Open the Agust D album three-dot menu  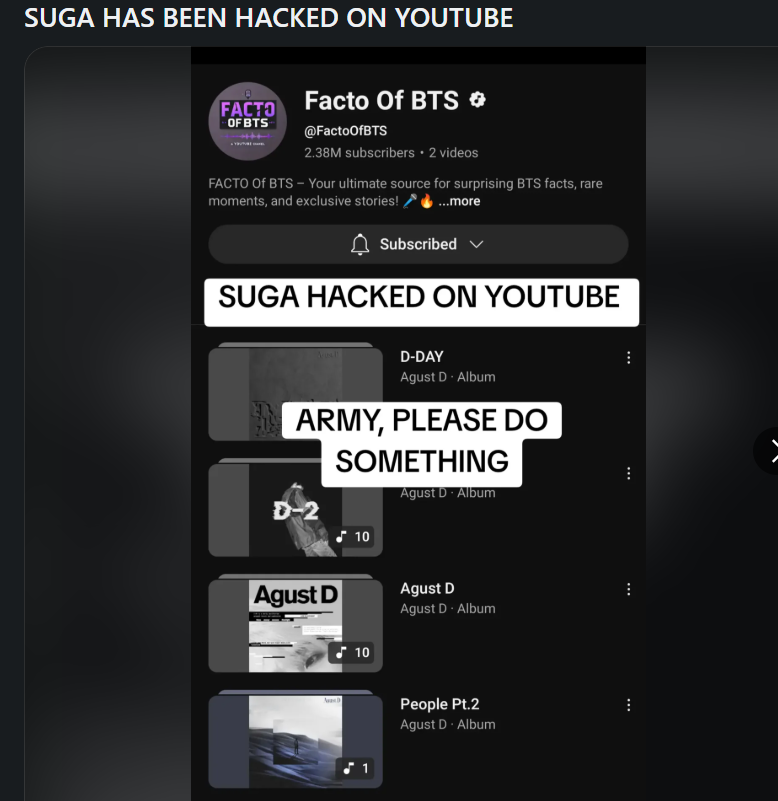pyautogui.click(x=628, y=590)
